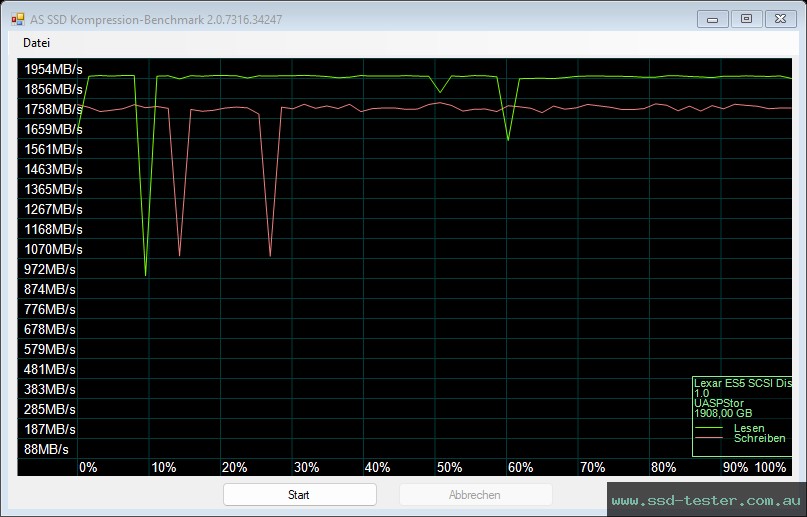The width and height of the screenshot is (807, 517).
Task: Click the Lexar ES5 SCSI drive name
Action: pyautogui.click(x=743, y=383)
